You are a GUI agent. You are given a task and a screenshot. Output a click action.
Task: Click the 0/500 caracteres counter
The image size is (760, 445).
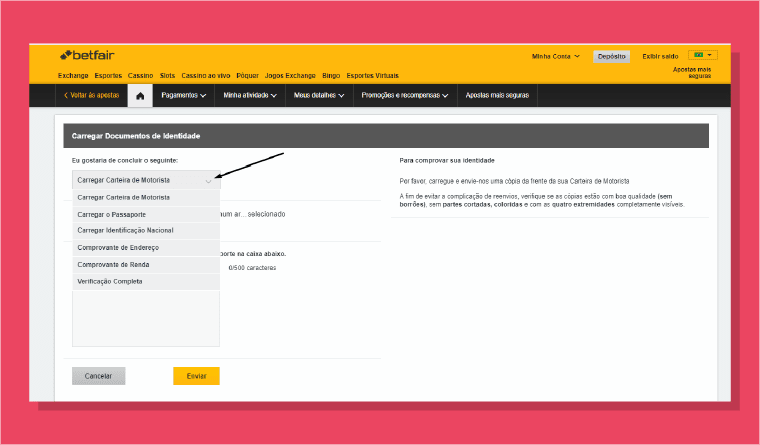click(252, 268)
